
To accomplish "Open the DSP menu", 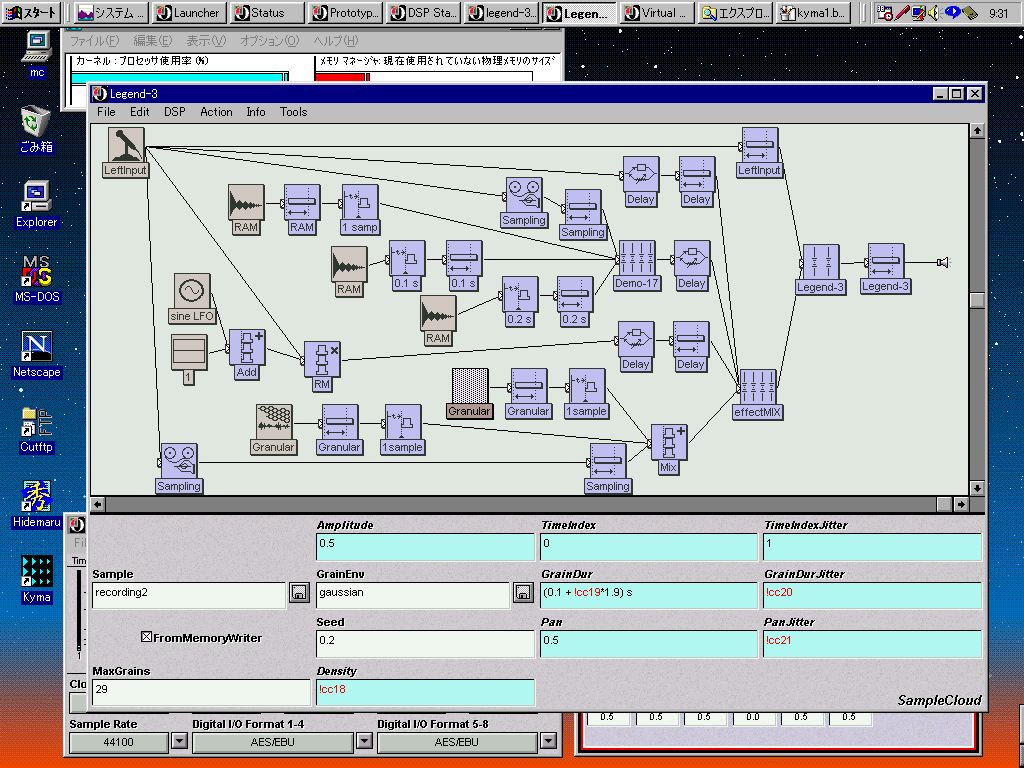I will click(174, 112).
